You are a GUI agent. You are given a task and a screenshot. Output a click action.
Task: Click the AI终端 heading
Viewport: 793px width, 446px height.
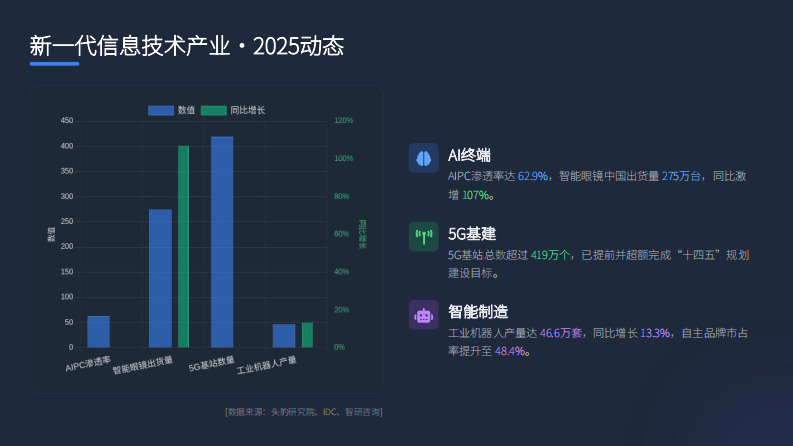tap(469, 155)
